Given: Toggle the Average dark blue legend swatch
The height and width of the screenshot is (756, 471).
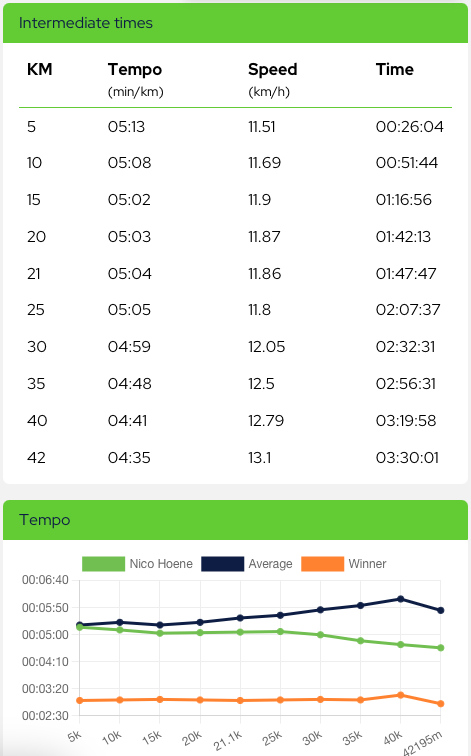Looking at the screenshot, I should tap(222, 564).
